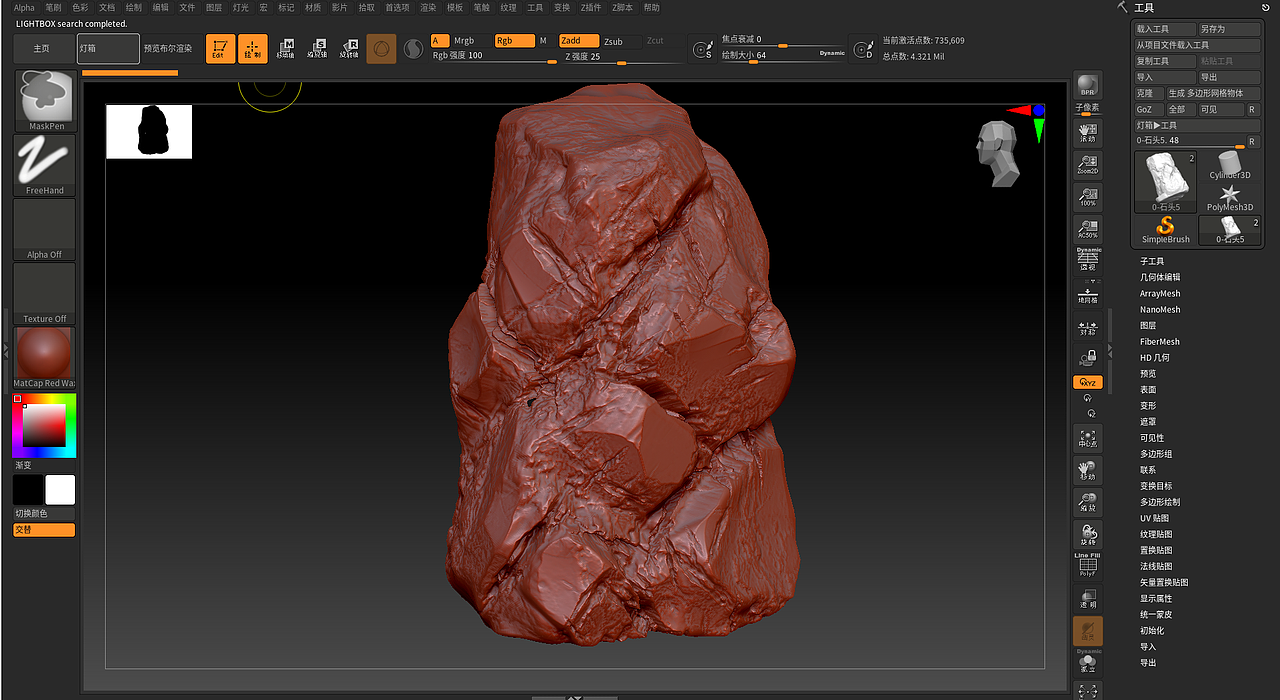Expand the 变形 deformation section
The height and width of the screenshot is (700, 1280).
(1148, 406)
